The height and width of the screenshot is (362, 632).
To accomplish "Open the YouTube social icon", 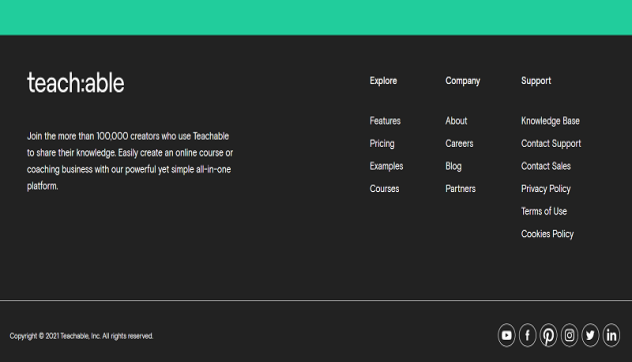I will click(x=506, y=335).
